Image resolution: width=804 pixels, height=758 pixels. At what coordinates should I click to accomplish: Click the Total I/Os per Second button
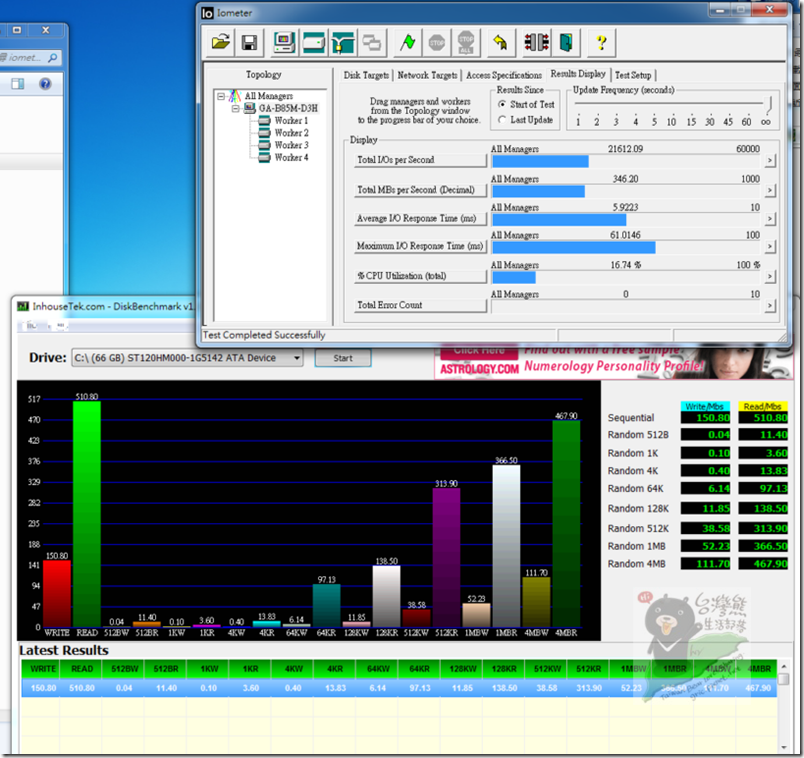point(420,160)
